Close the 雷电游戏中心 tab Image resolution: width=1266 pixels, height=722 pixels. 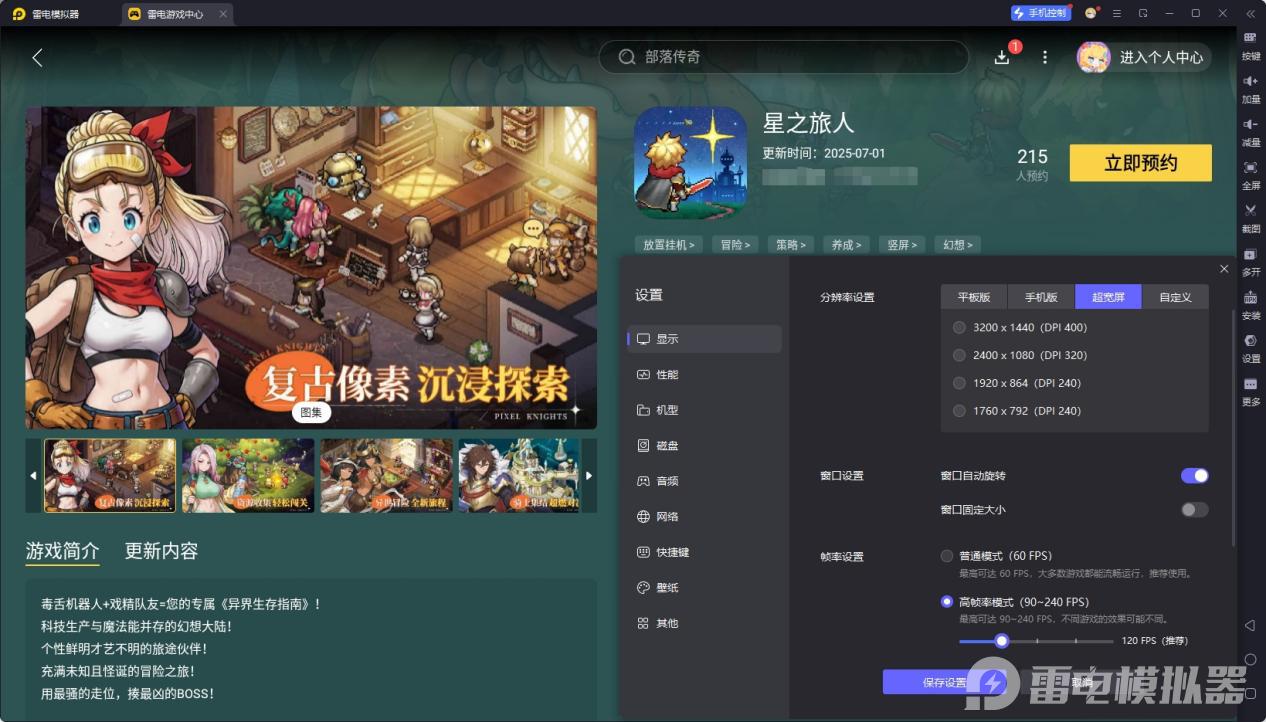pyautogui.click(x=222, y=14)
